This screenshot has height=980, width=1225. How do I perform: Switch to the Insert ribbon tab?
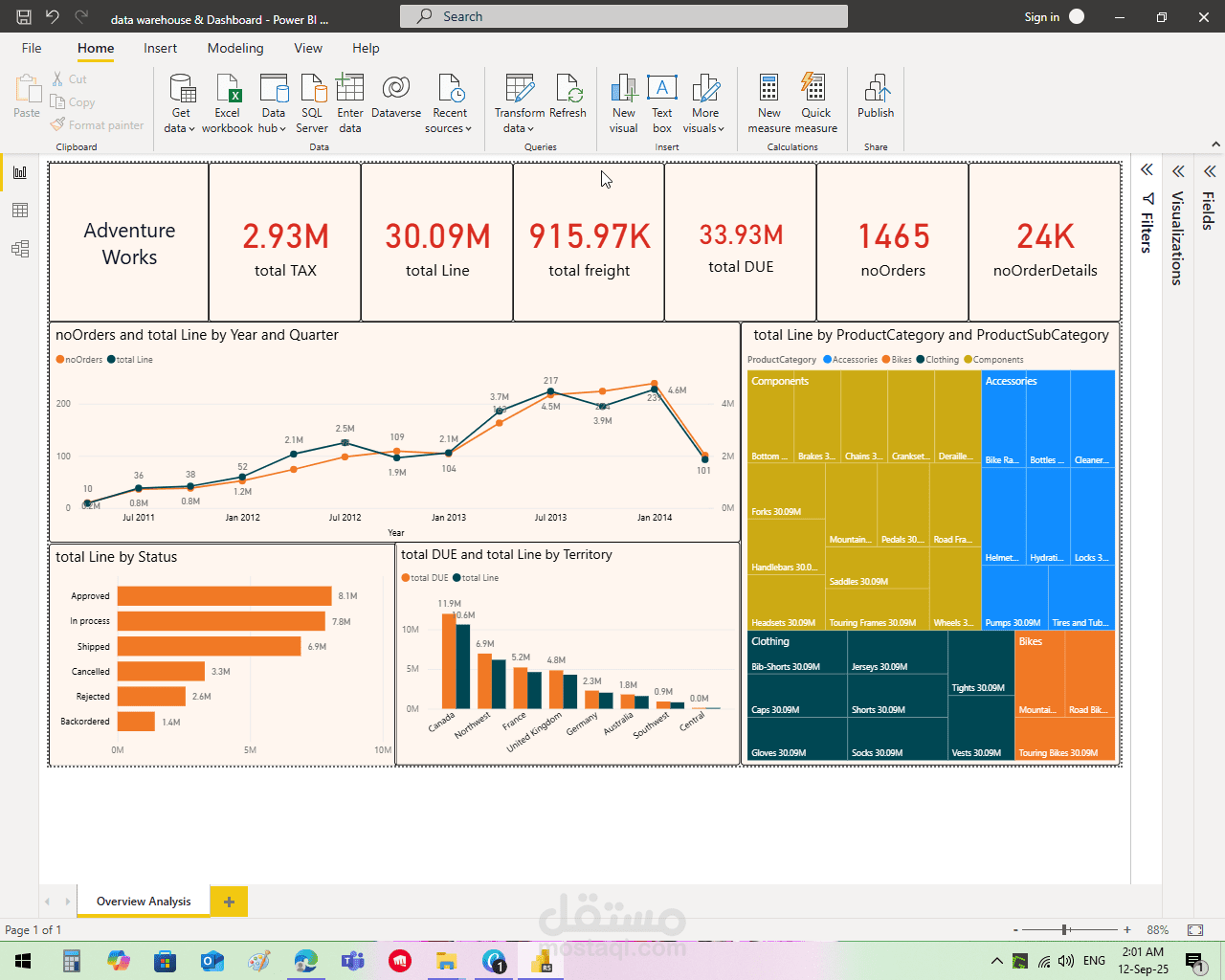pos(160,48)
